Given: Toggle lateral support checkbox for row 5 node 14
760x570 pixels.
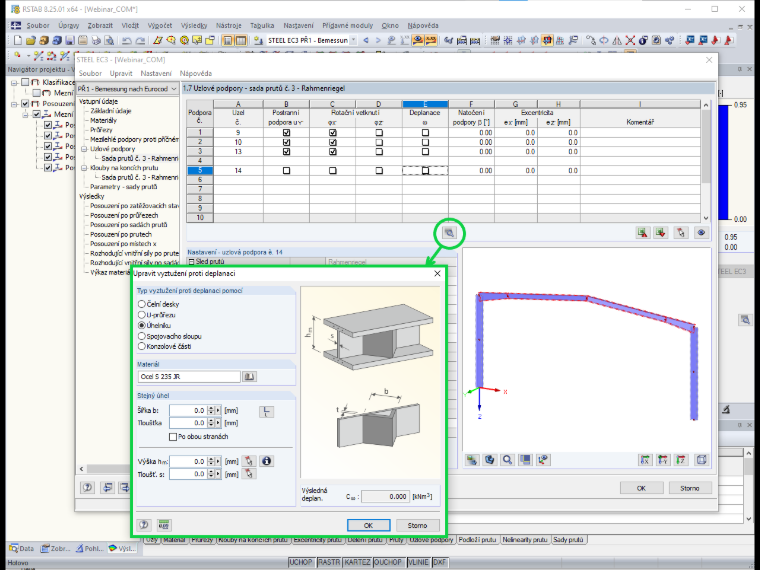Looking at the screenshot, I should [x=286, y=171].
